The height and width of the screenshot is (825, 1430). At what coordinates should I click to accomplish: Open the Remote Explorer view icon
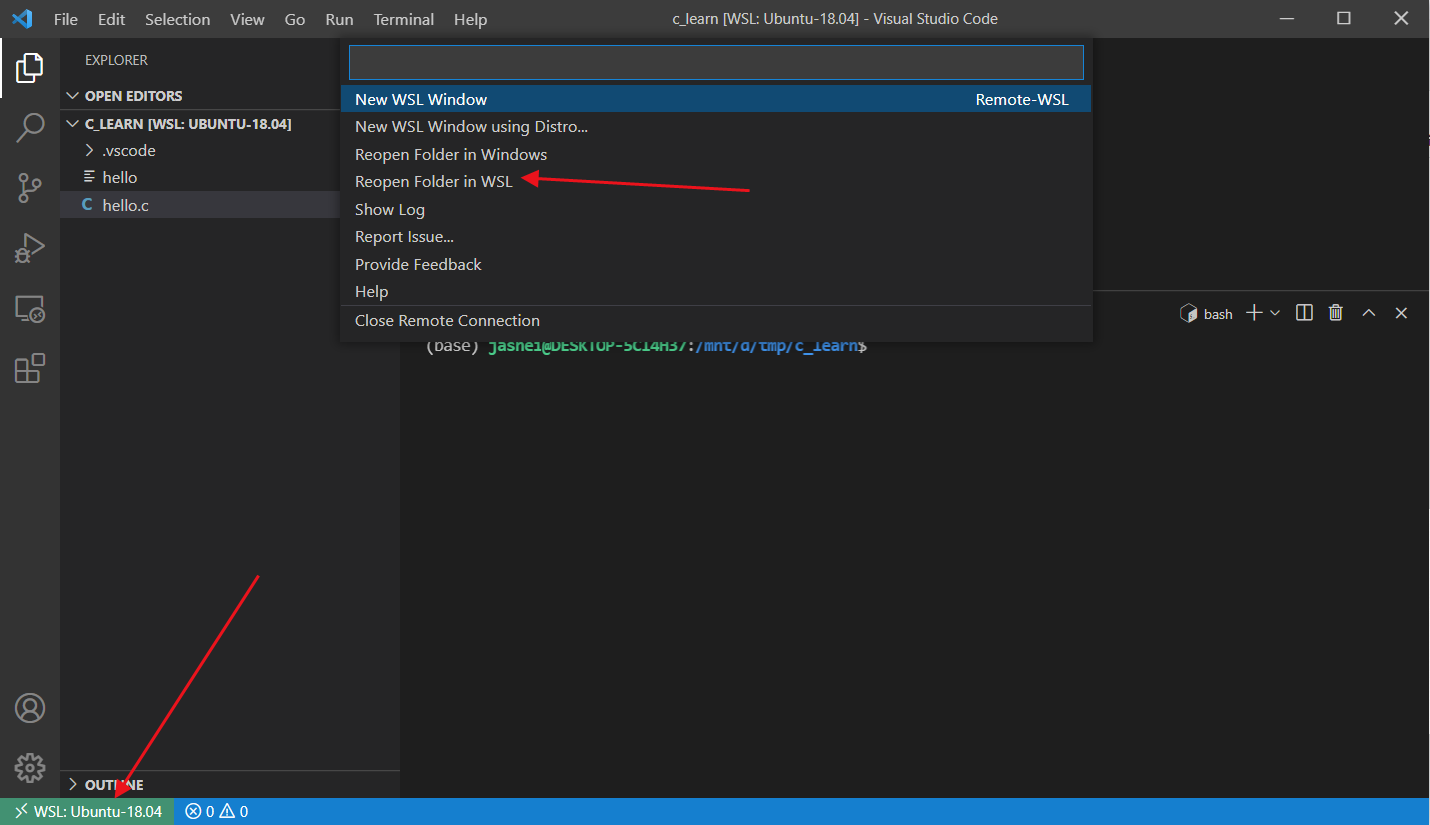tap(30, 308)
